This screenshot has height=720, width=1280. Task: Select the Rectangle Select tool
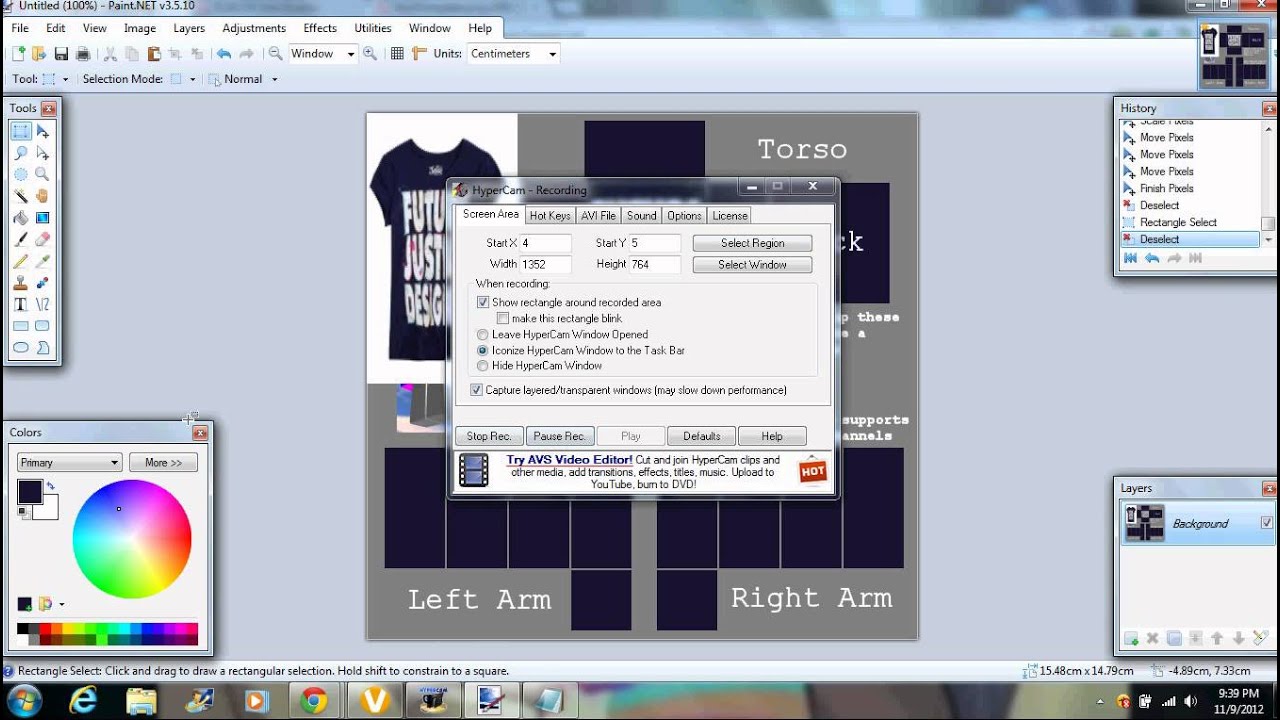[x=20, y=131]
